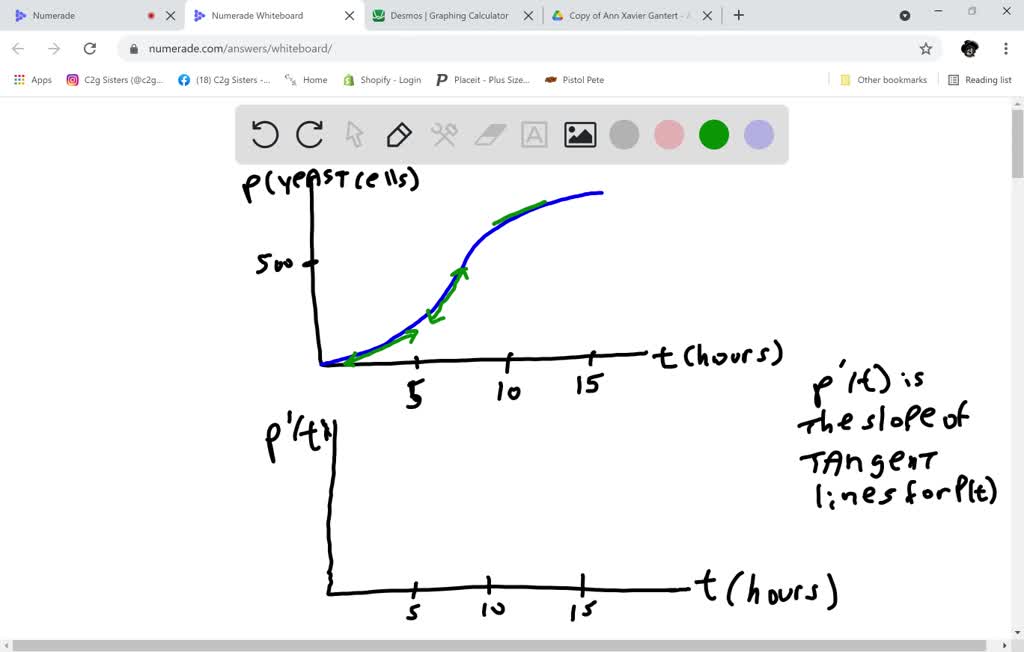Screen dimensions: 1024x652
Task: Click the Insert Image tool
Action: click(x=578, y=135)
